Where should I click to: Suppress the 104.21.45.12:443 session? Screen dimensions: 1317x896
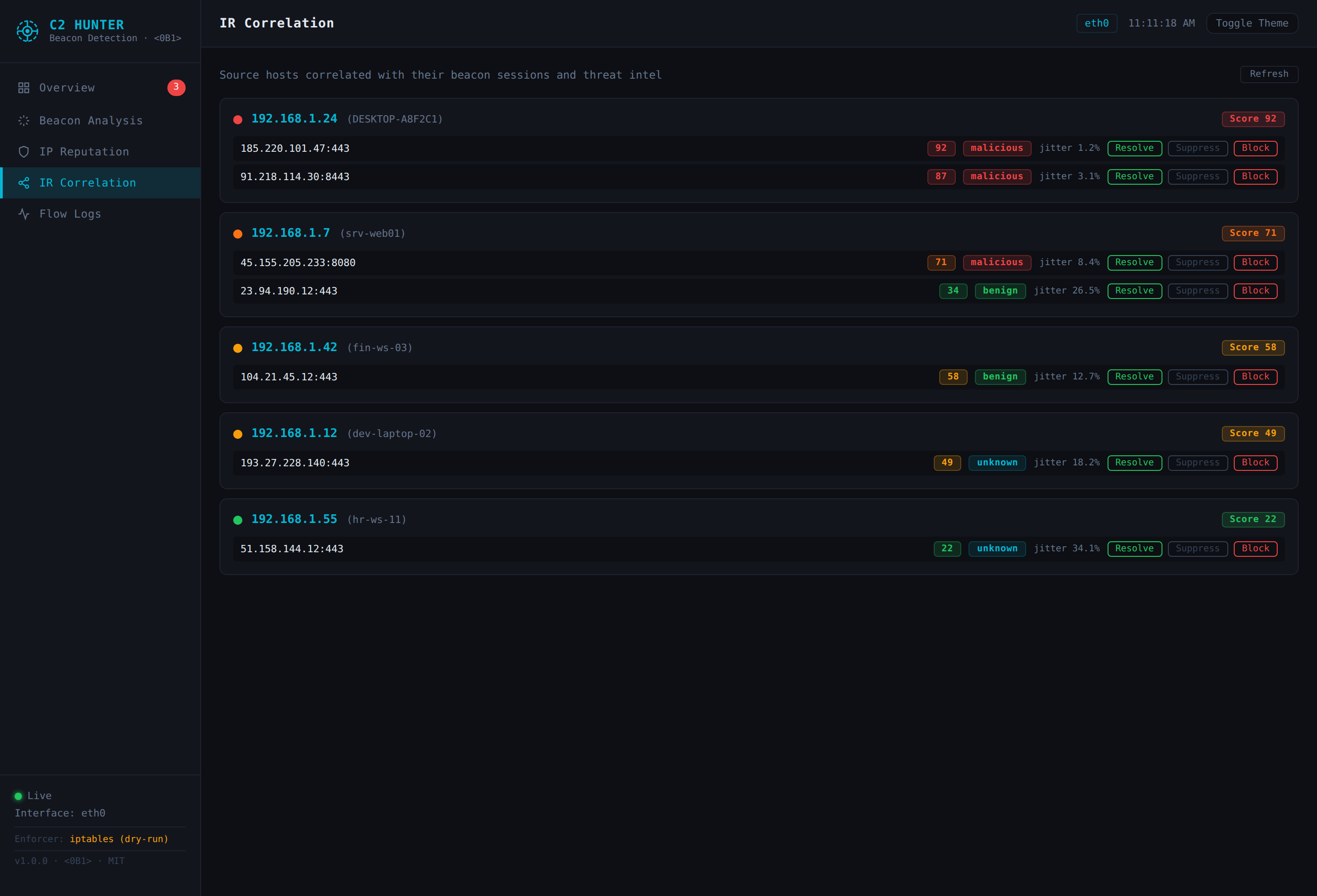coord(1198,377)
